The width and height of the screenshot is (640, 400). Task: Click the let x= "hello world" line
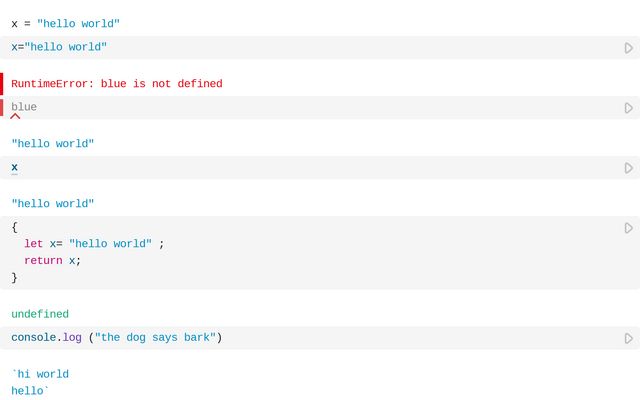click(94, 244)
